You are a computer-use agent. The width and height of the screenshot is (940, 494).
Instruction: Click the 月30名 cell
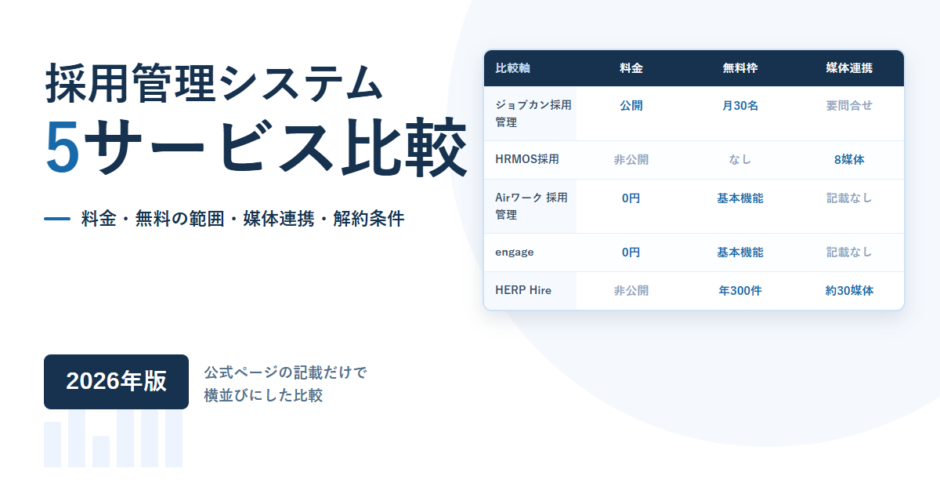click(740, 106)
